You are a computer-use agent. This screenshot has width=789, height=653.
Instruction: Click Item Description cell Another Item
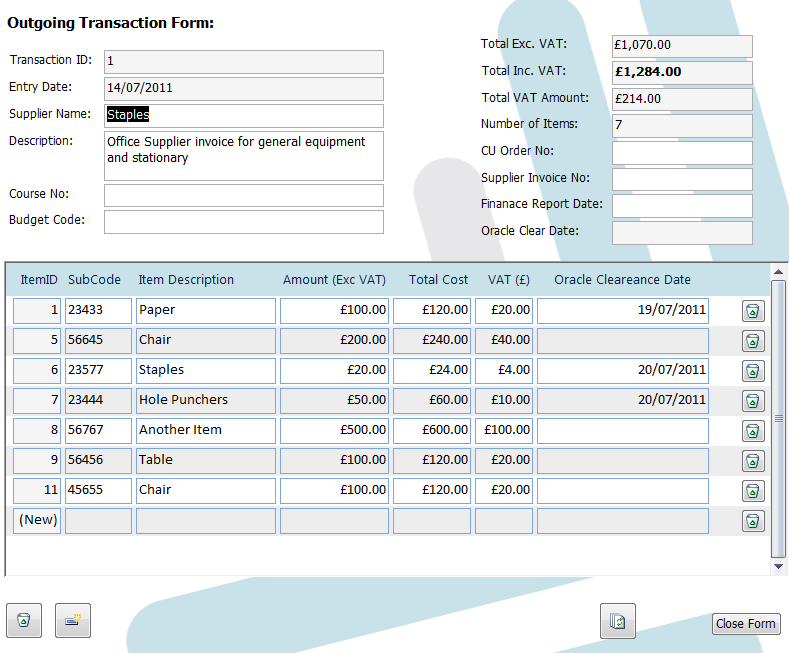[x=206, y=431]
